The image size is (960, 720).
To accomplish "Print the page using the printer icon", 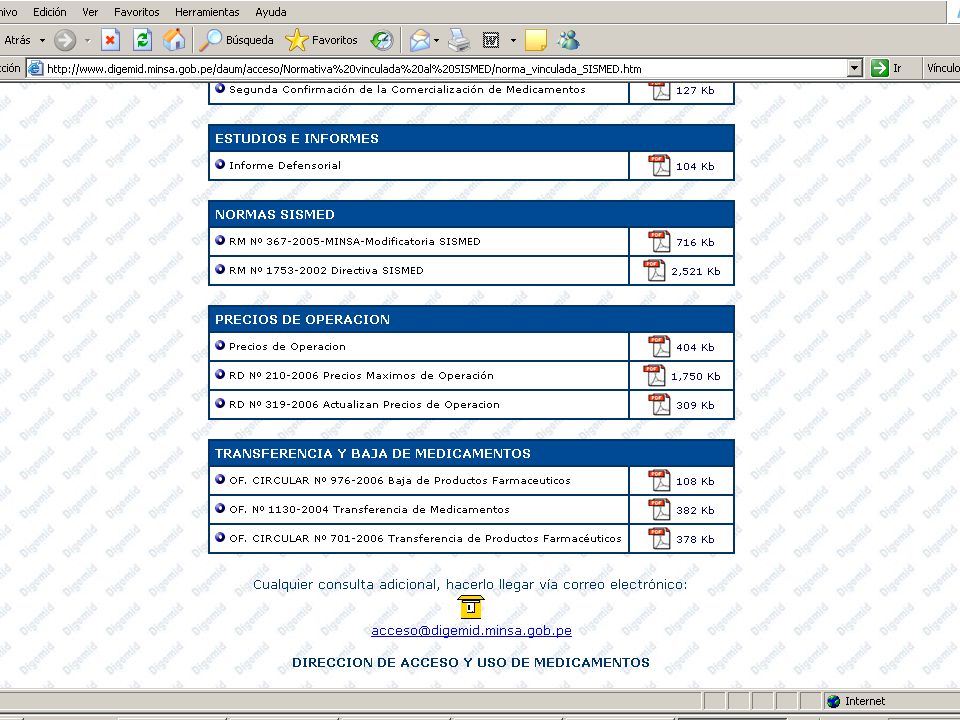I will tap(459, 40).
